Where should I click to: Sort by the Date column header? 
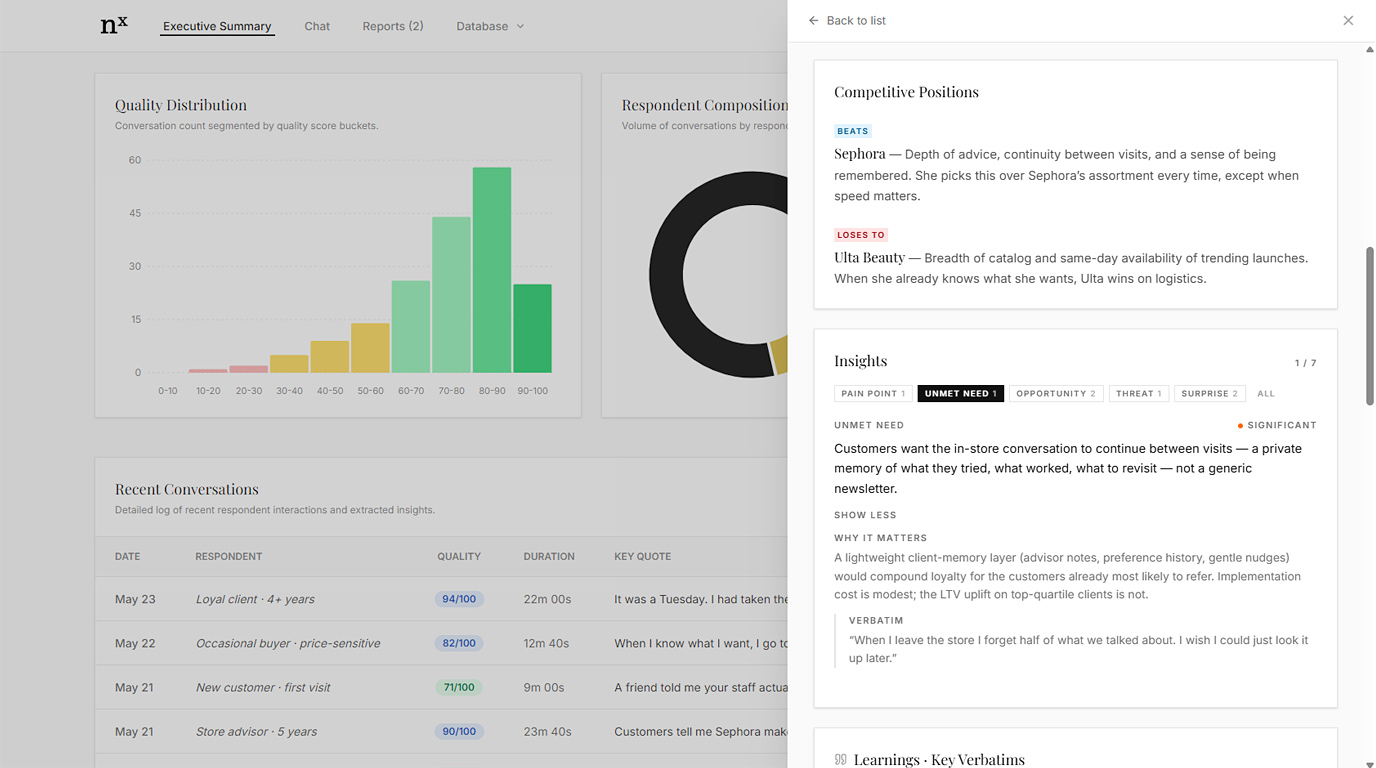click(x=127, y=556)
